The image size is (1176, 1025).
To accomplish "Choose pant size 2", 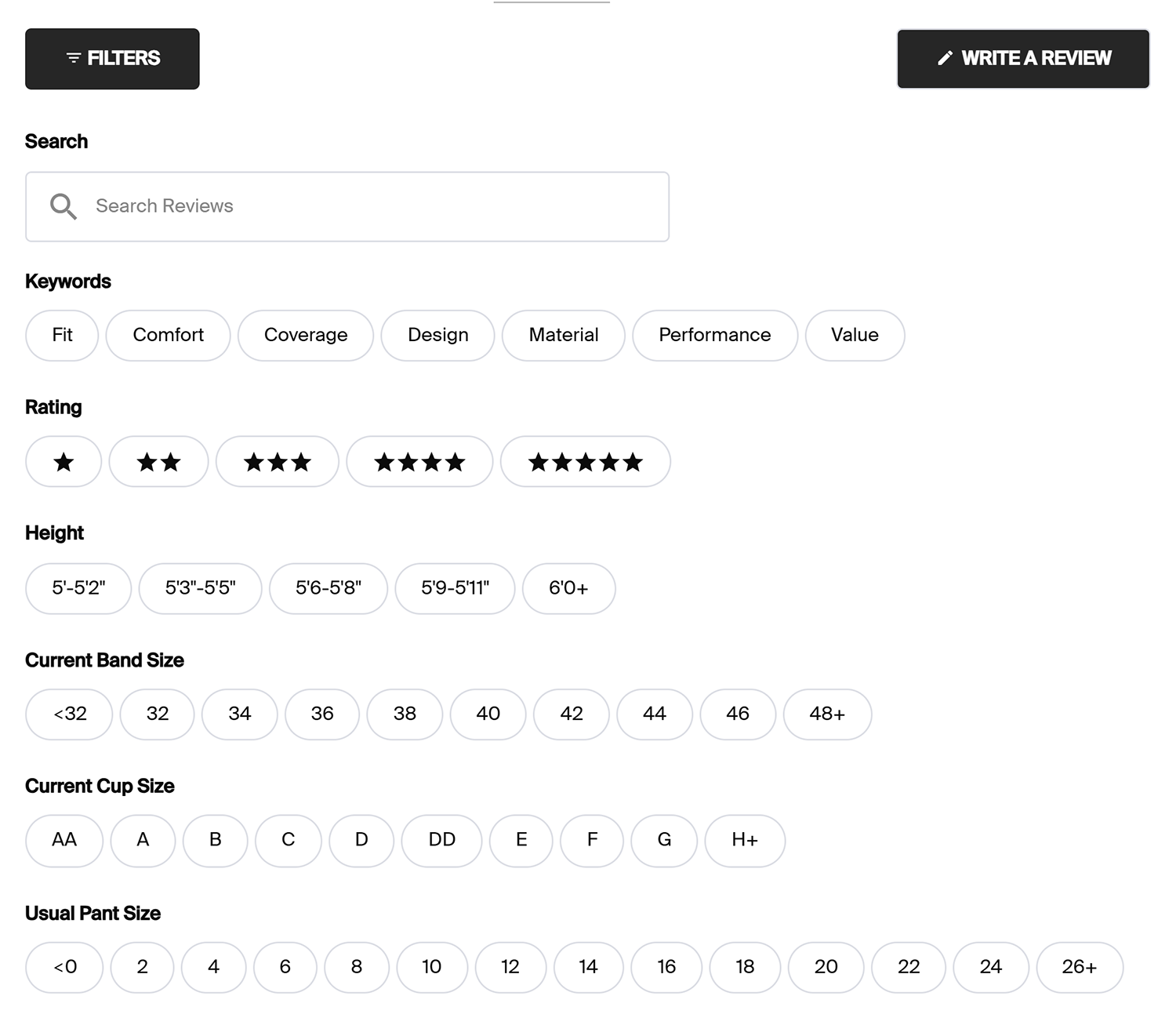I will pos(143,968).
